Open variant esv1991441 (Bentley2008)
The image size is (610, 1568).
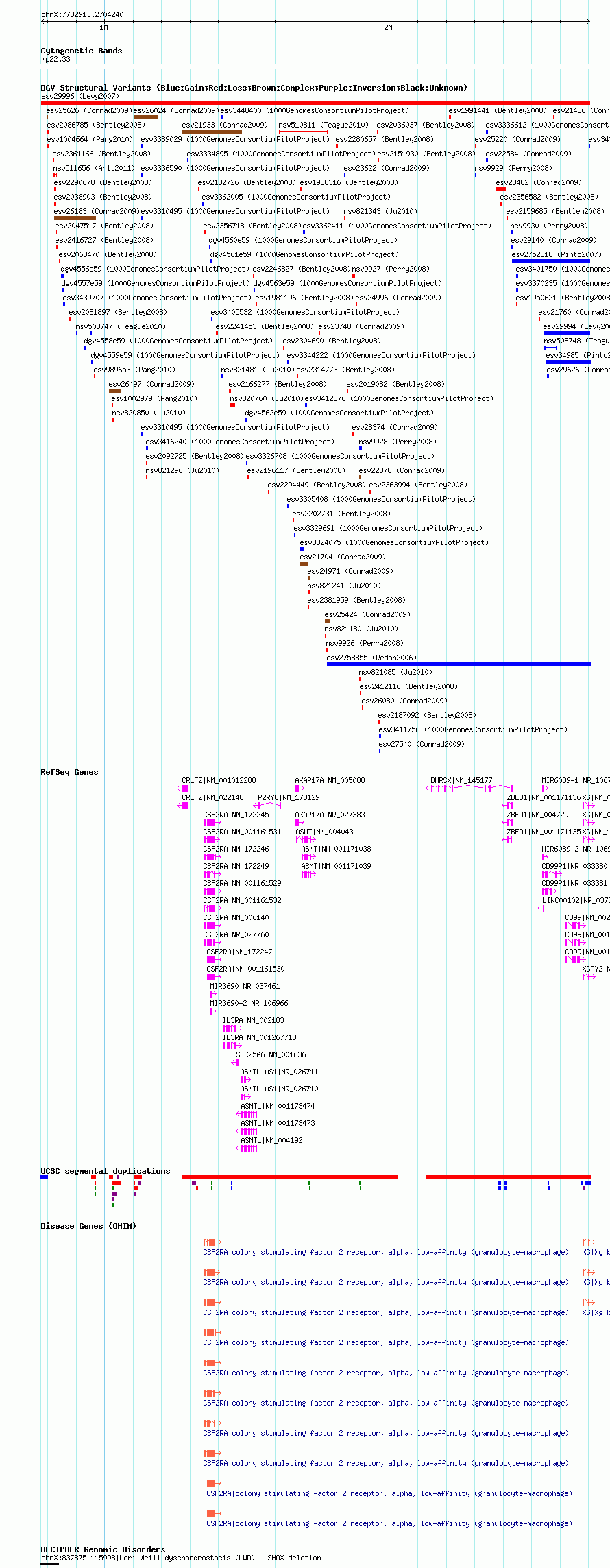[x=498, y=110]
